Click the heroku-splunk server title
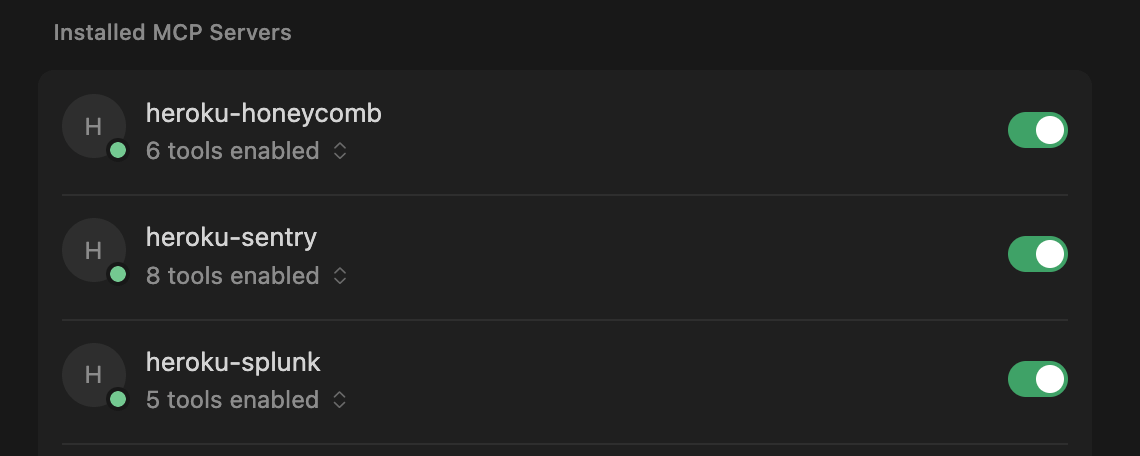Image resolution: width=1140 pixels, height=456 pixels. pyautogui.click(x=233, y=362)
